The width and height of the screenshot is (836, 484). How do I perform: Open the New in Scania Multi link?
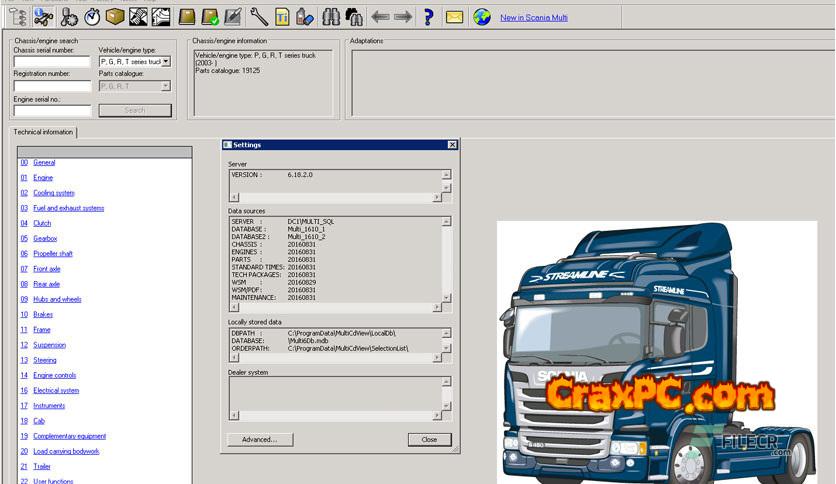click(x=534, y=18)
